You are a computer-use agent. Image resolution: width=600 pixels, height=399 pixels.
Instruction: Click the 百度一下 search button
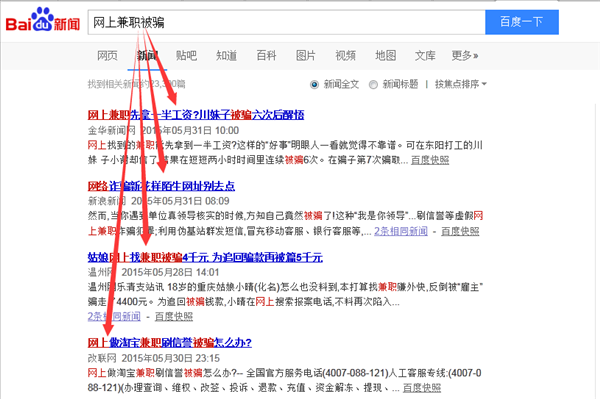pos(522,22)
